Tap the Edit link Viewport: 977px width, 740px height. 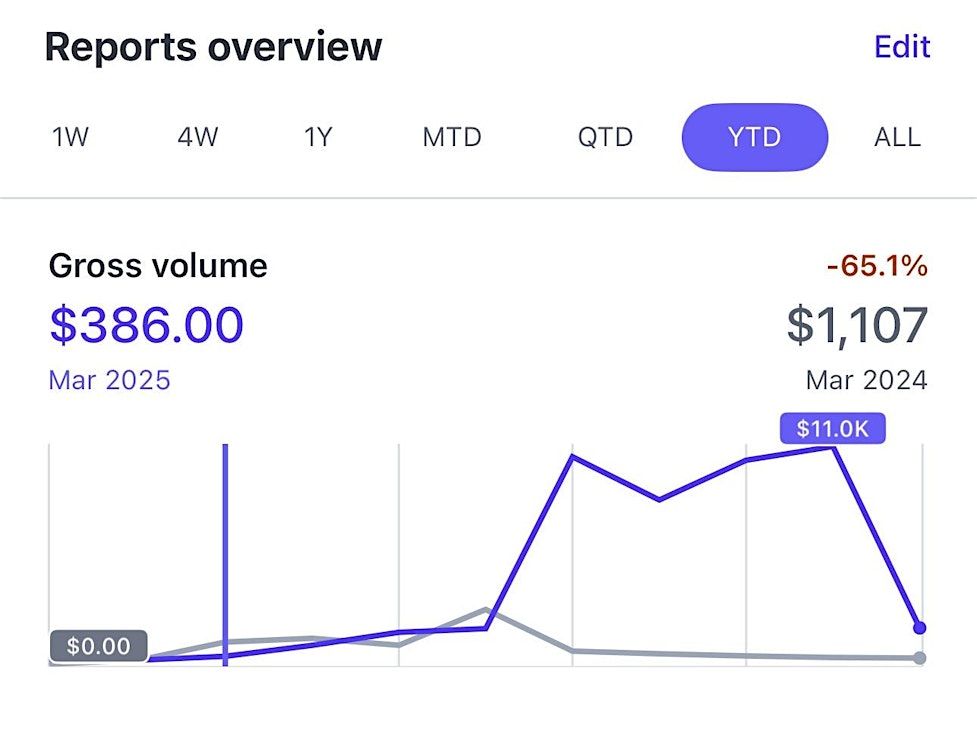[x=901, y=47]
